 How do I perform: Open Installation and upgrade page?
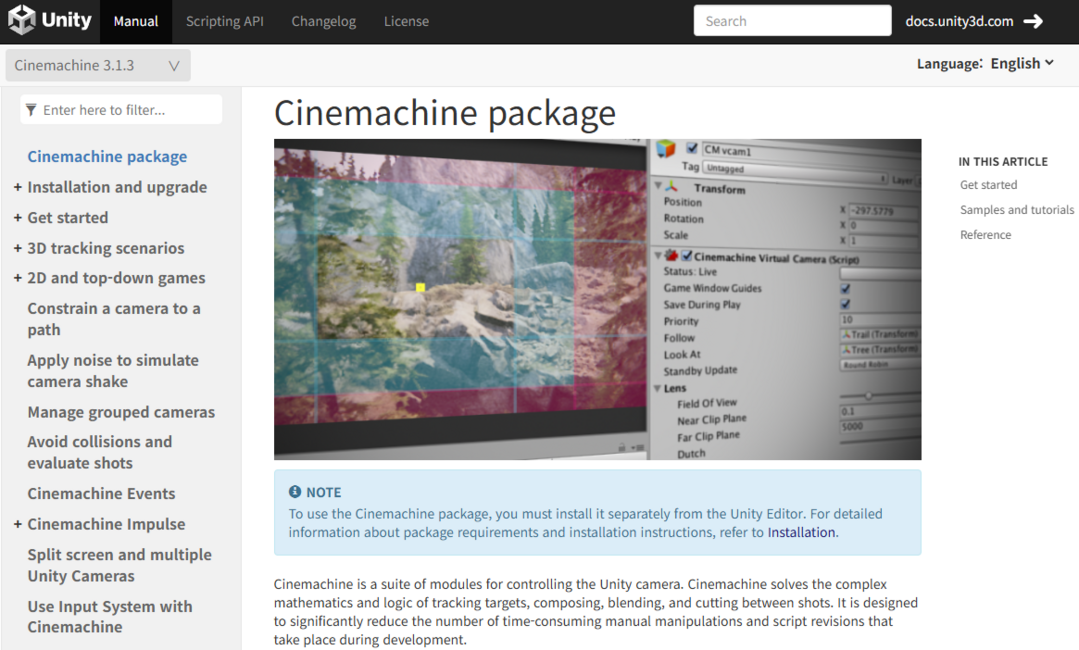coord(117,187)
